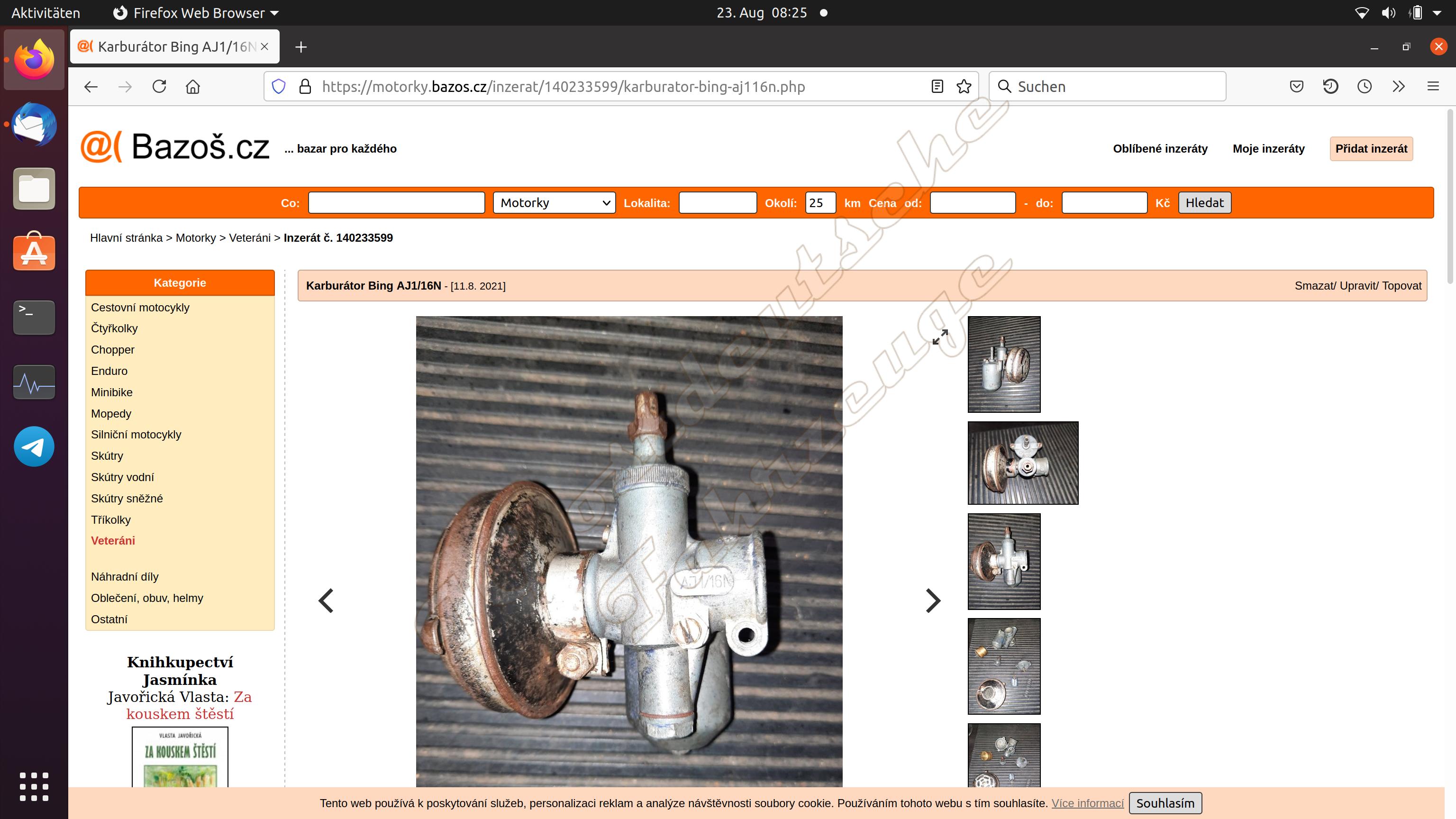Show more toolbar tools overflow chevrons

tap(1398, 86)
